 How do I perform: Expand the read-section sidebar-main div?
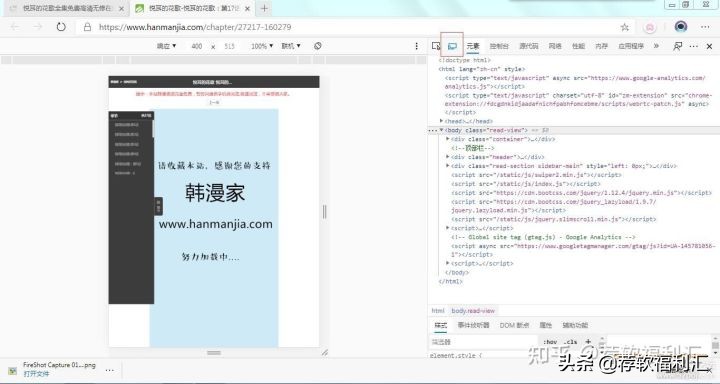(x=448, y=166)
